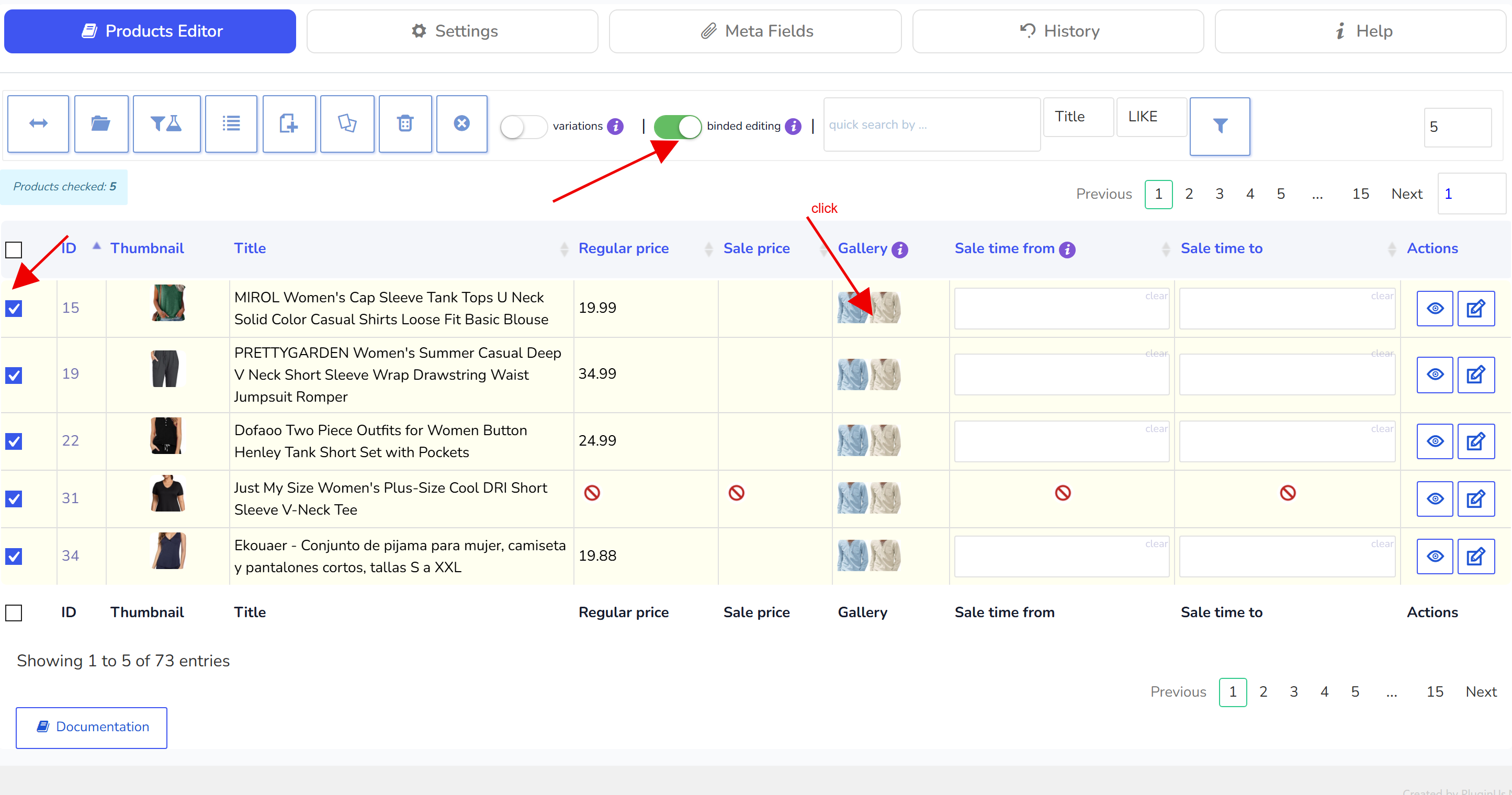Open the filter and flask tools icon
Image resolution: width=1512 pixels, height=795 pixels.
167,124
